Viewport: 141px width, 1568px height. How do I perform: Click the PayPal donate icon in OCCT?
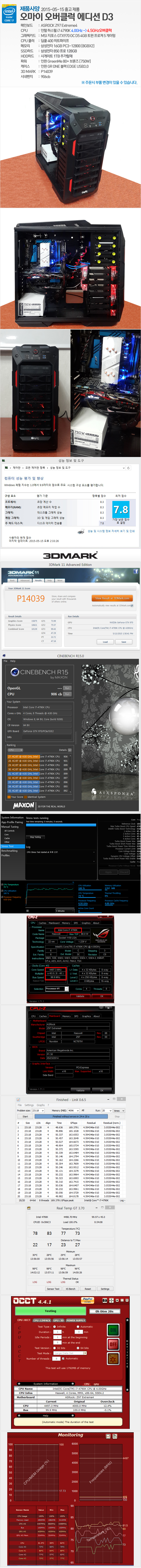point(88,1300)
